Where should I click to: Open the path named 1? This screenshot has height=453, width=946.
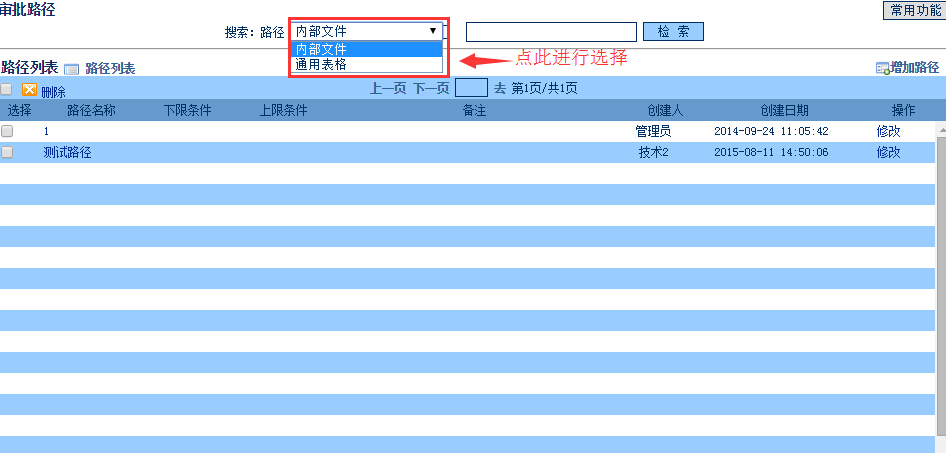coord(46,131)
